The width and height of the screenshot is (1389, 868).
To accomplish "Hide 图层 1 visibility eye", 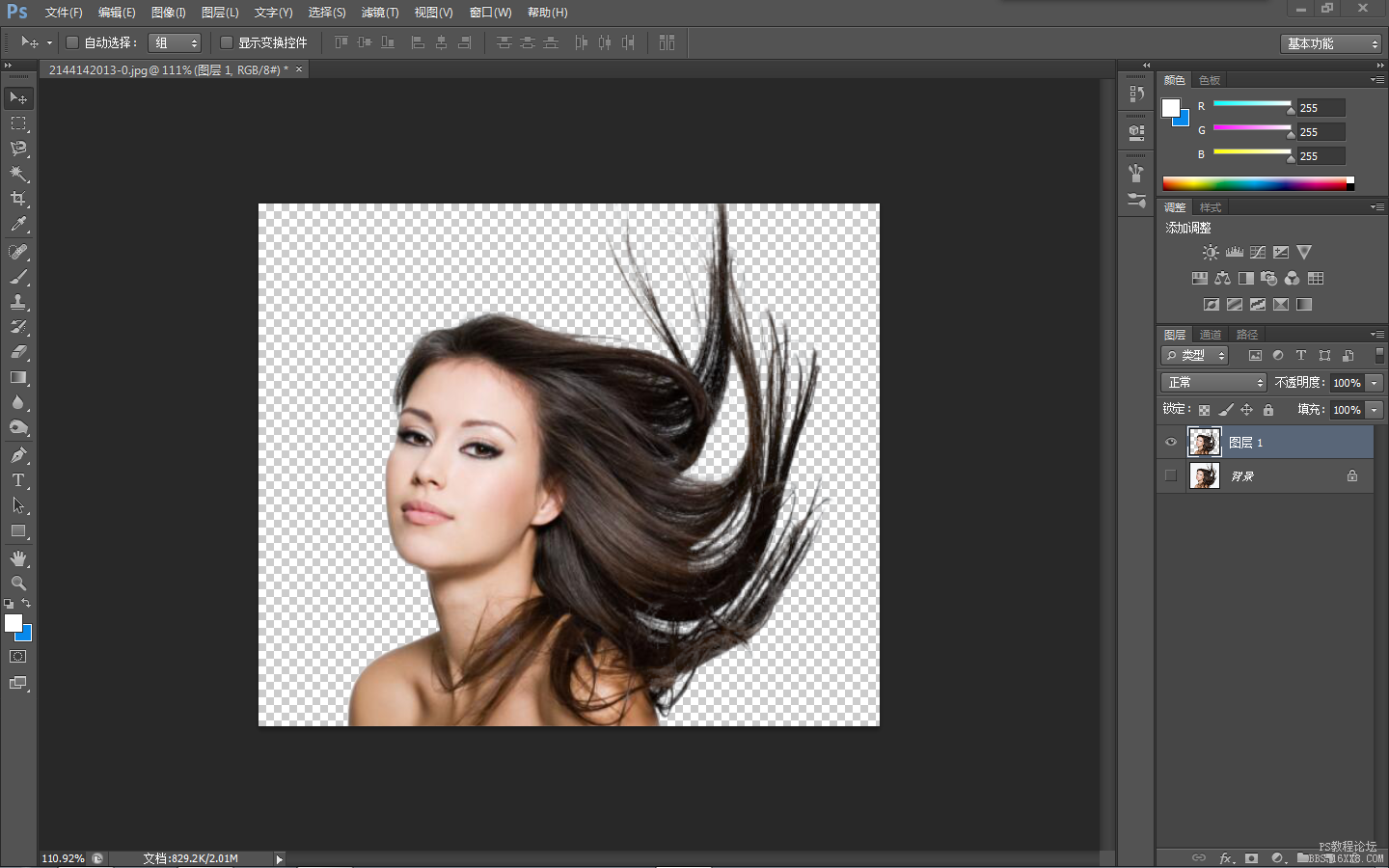I will point(1171,443).
